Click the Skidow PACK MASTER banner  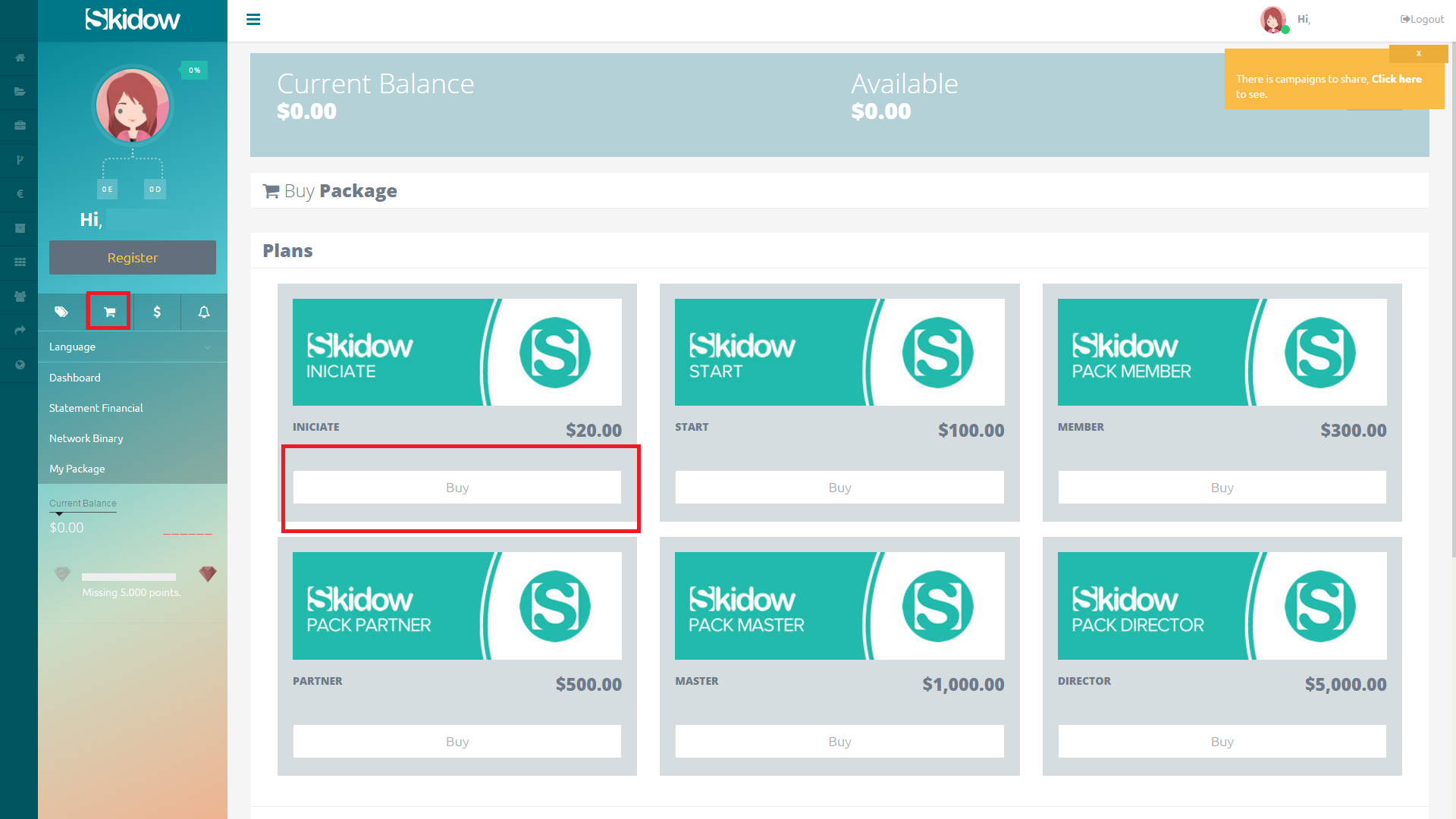click(x=839, y=606)
